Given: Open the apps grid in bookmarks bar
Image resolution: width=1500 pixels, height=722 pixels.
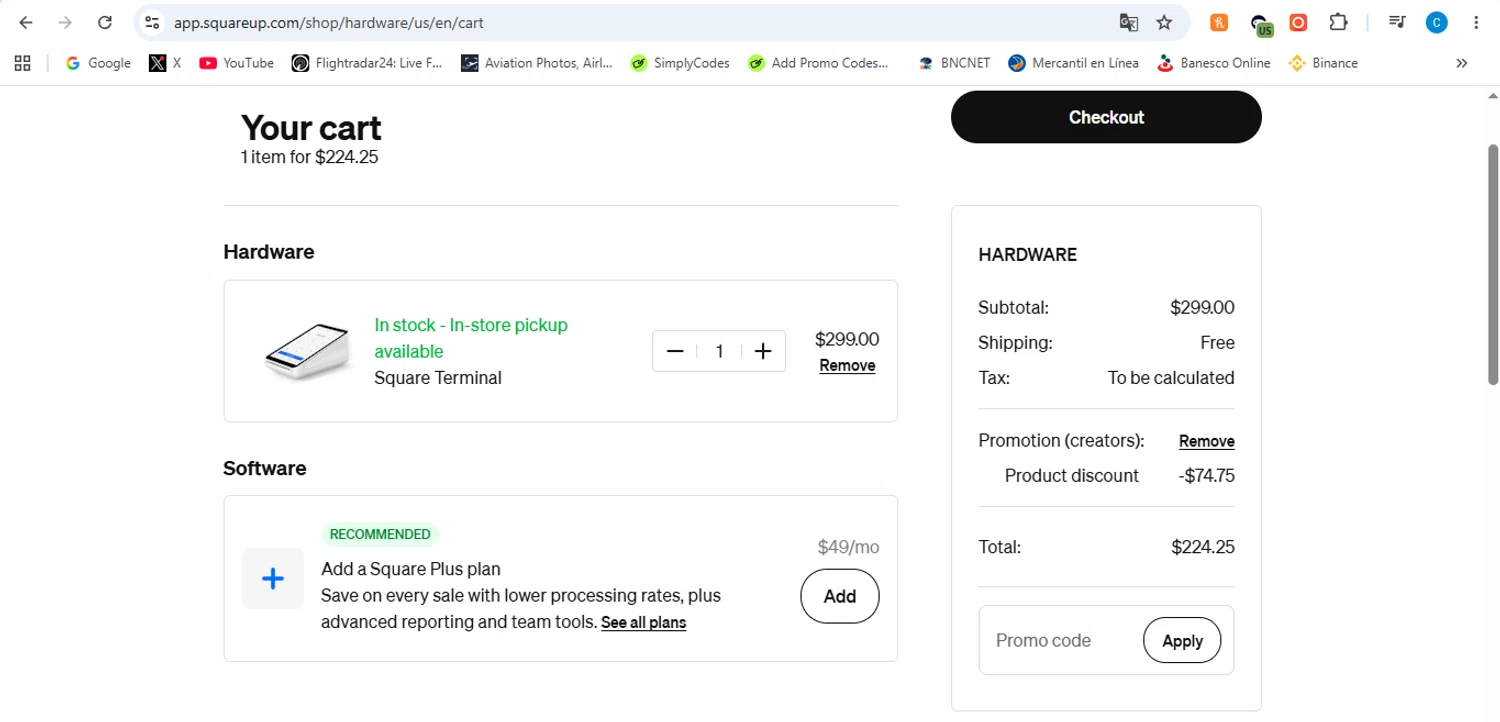Looking at the screenshot, I should point(23,63).
